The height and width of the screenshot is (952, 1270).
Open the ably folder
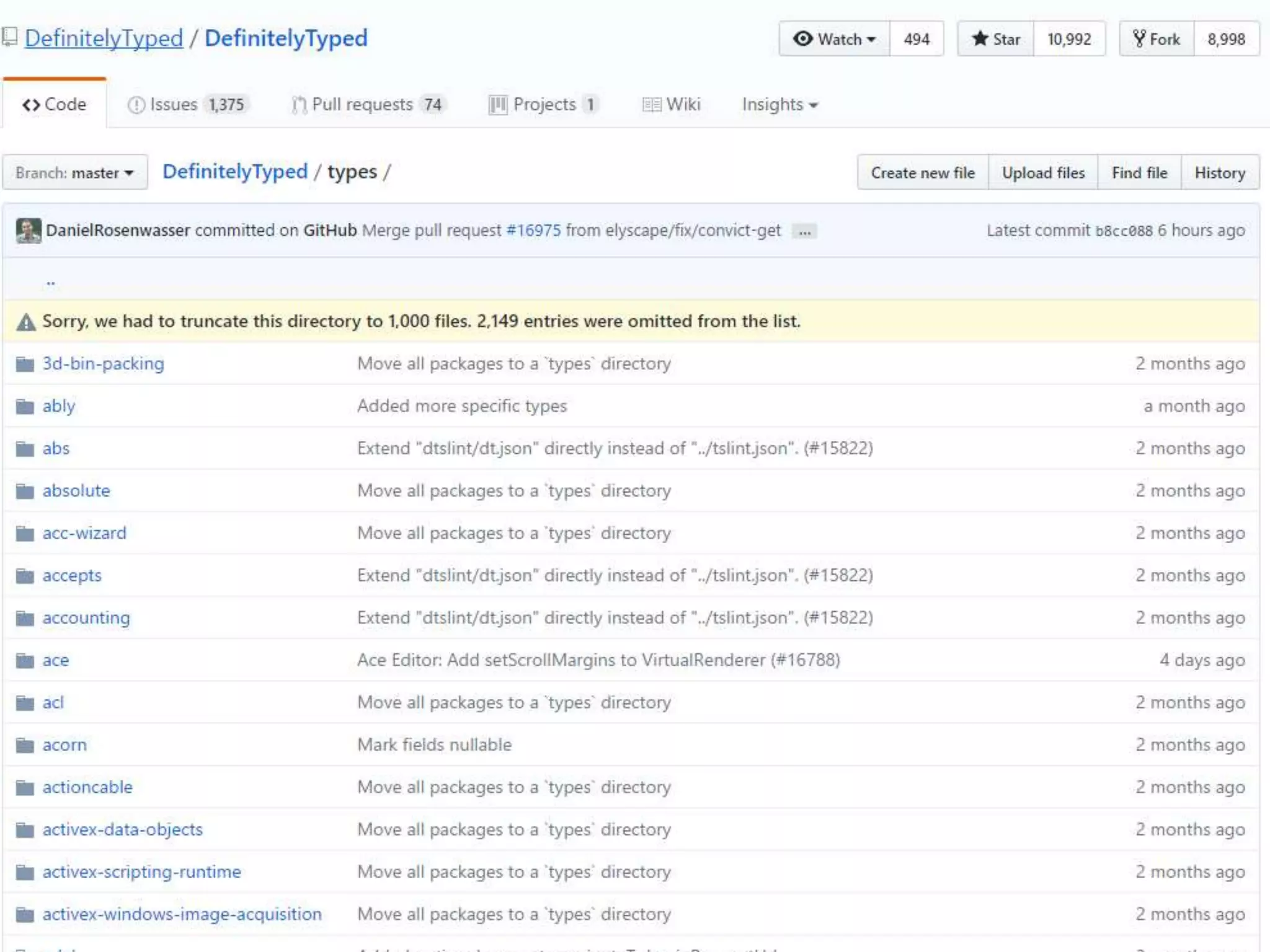click(58, 406)
